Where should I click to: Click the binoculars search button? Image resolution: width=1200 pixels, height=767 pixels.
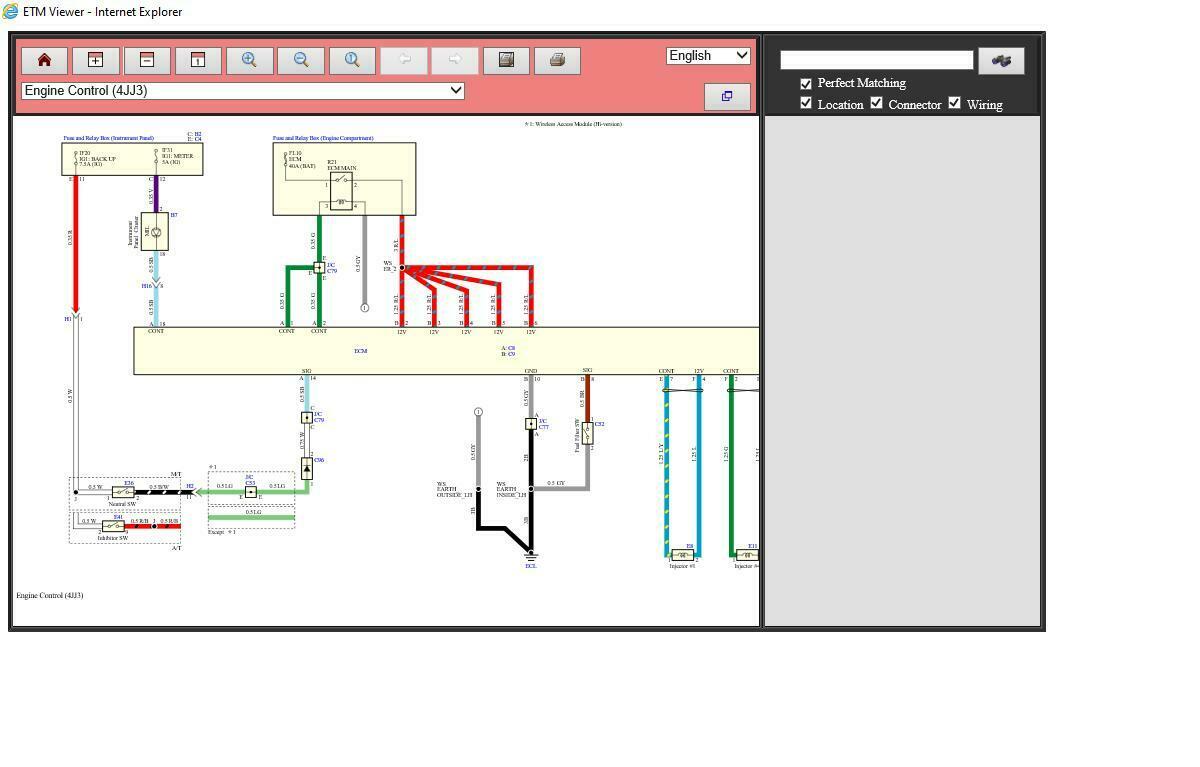[1000, 60]
